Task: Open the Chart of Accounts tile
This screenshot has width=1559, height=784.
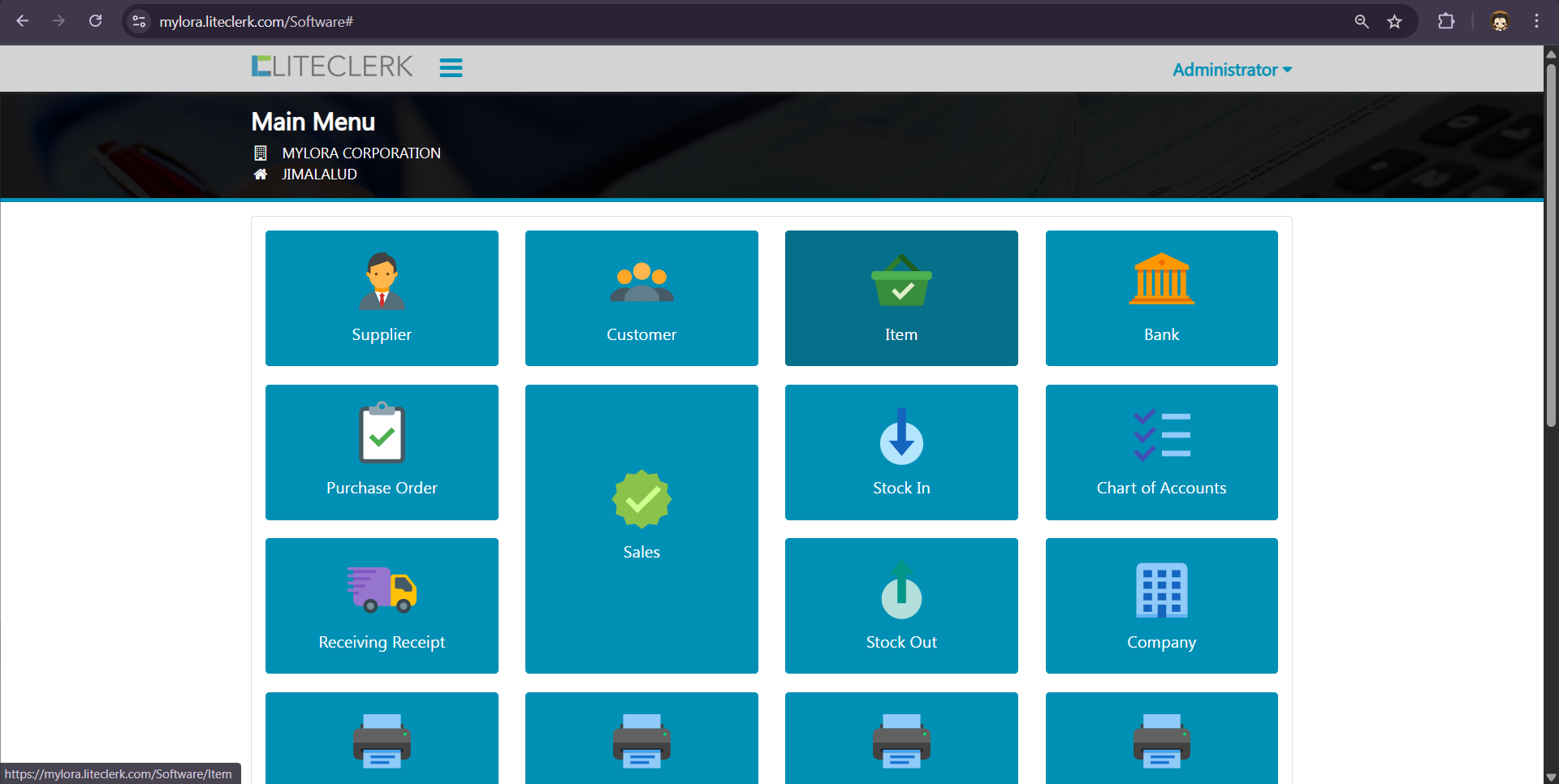Action: click(x=1161, y=452)
